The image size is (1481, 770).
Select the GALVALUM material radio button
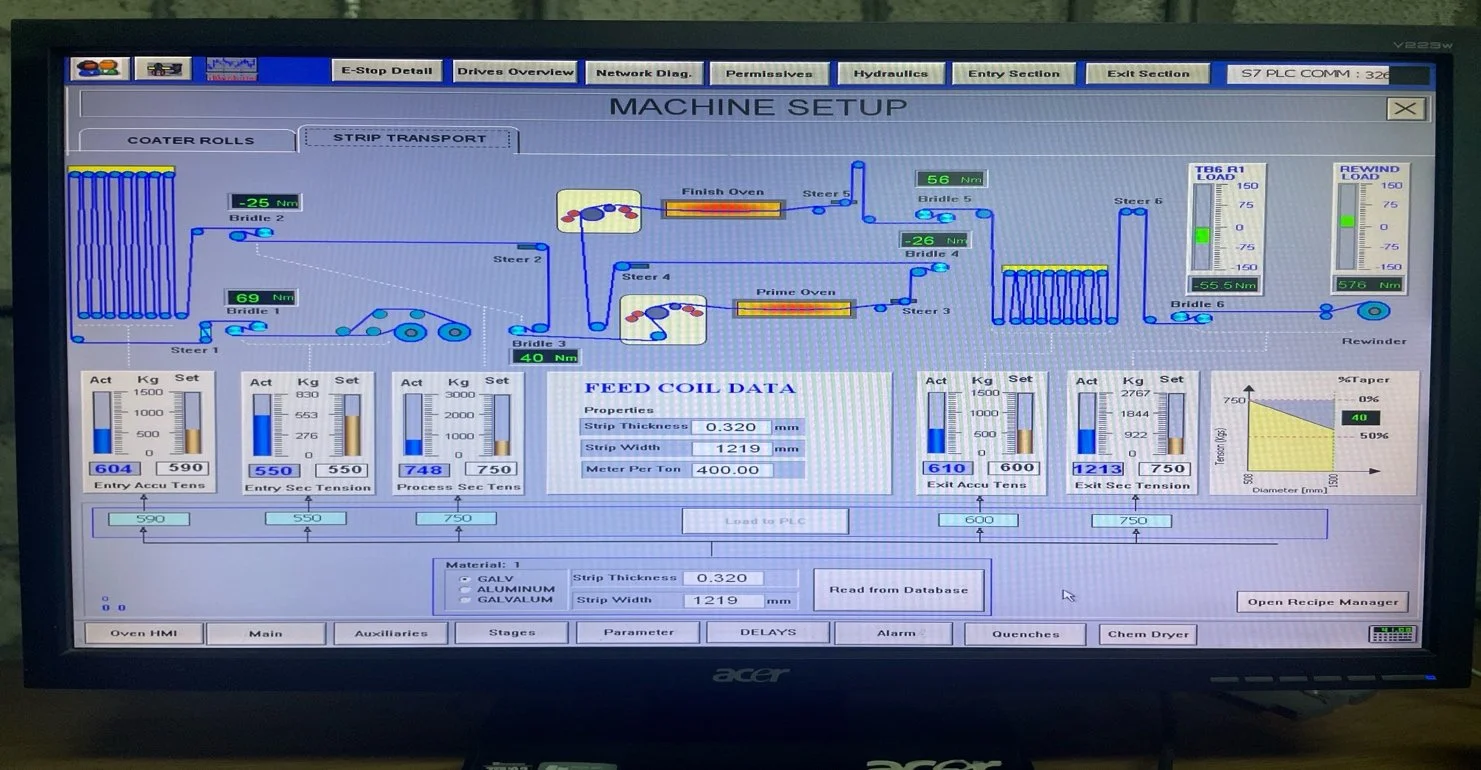click(x=465, y=600)
